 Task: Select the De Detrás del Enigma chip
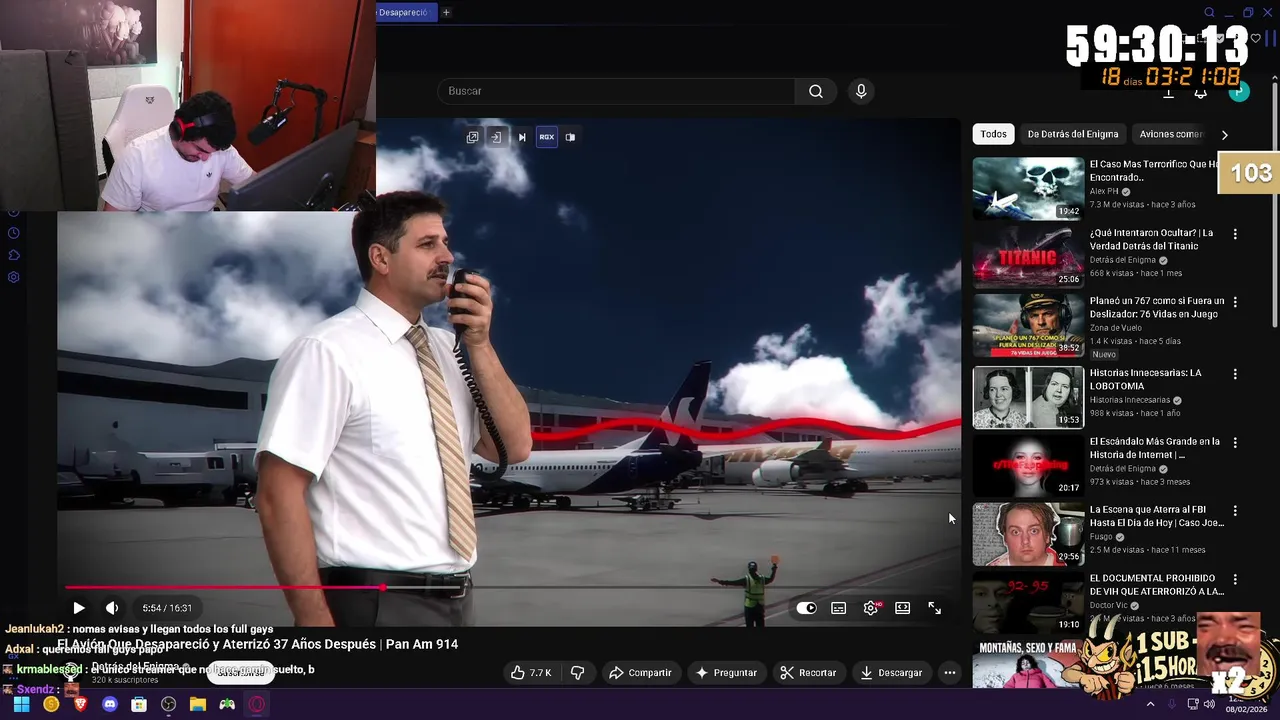[1073, 134]
